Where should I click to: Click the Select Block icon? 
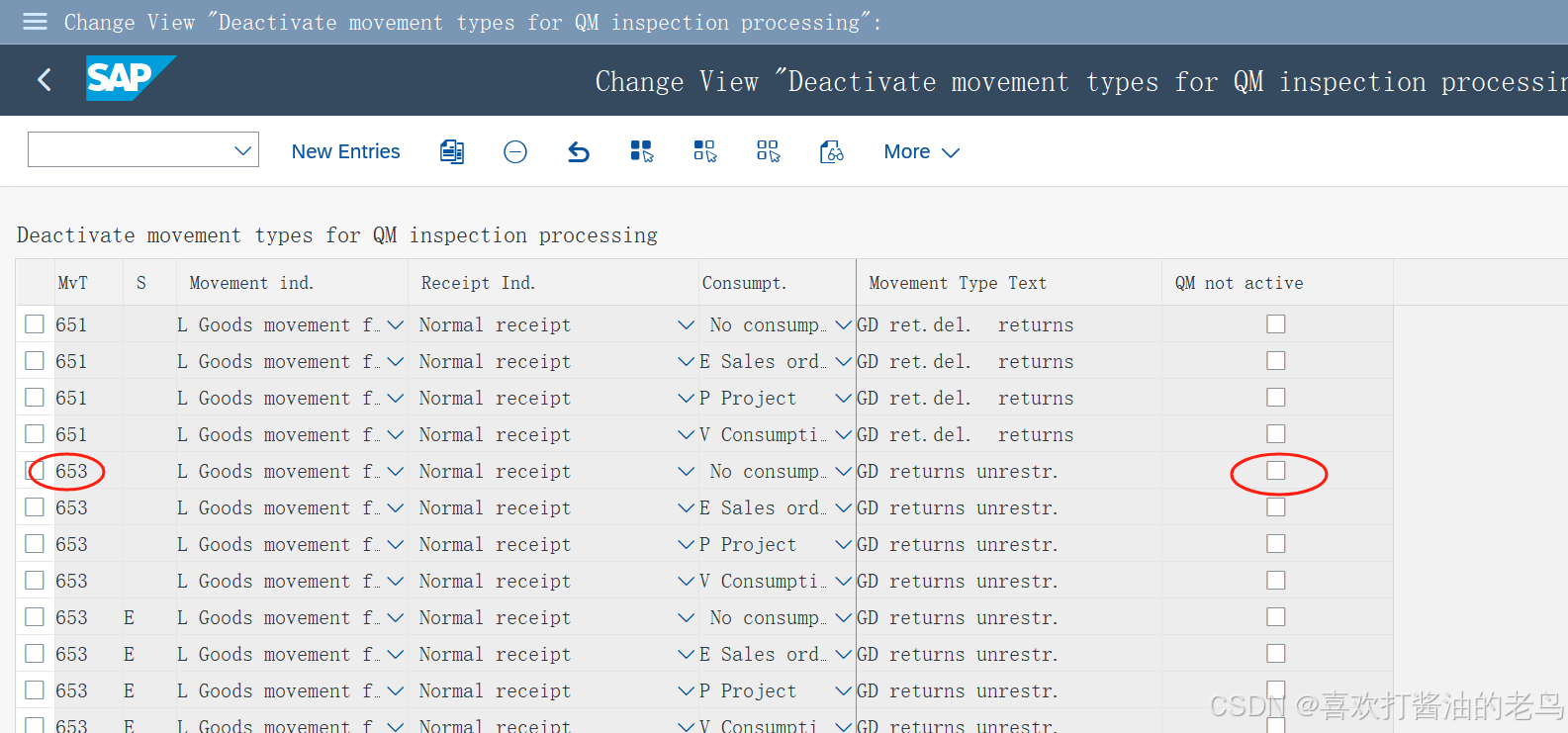tap(705, 151)
